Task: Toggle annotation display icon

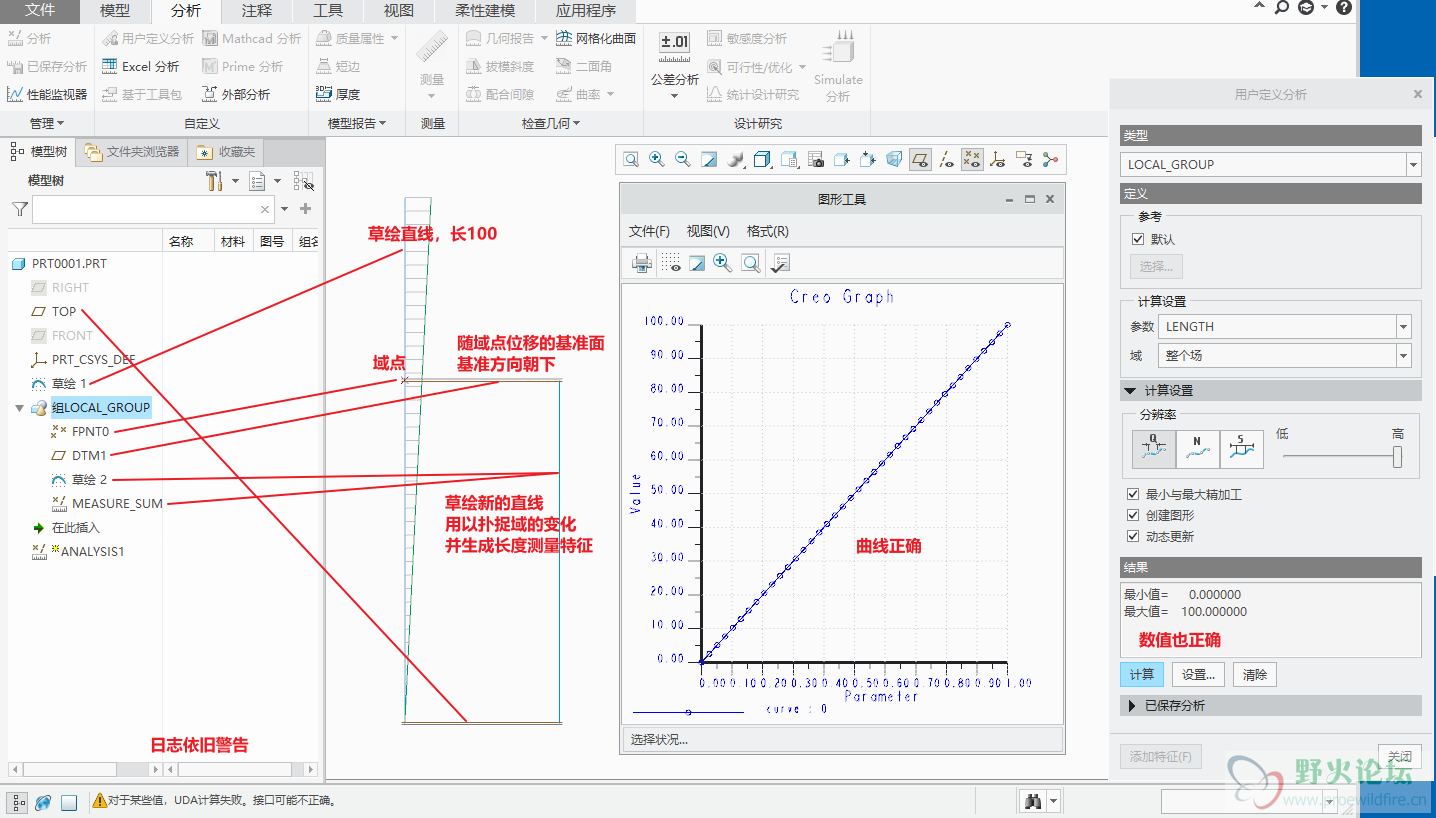Action: pyautogui.click(x=1024, y=159)
